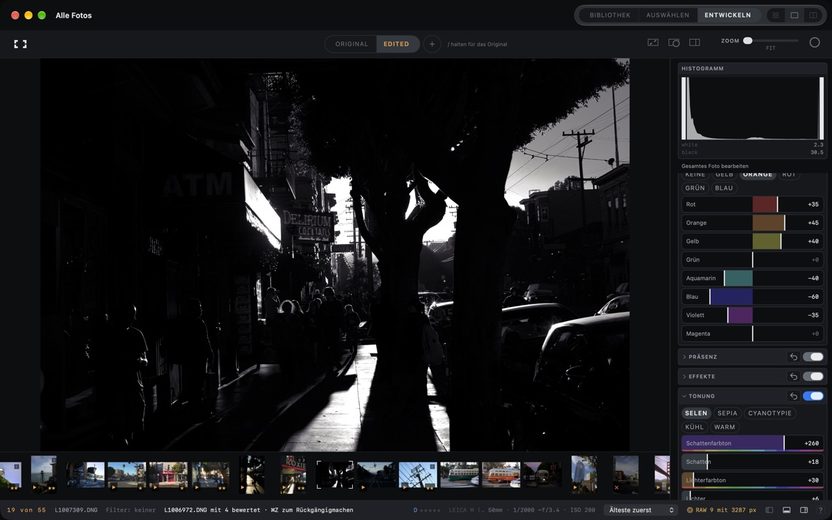Viewport: 832px width, 520px height.
Task: Switch to the side-by-side layout icon in the header
Action: coord(813,15)
